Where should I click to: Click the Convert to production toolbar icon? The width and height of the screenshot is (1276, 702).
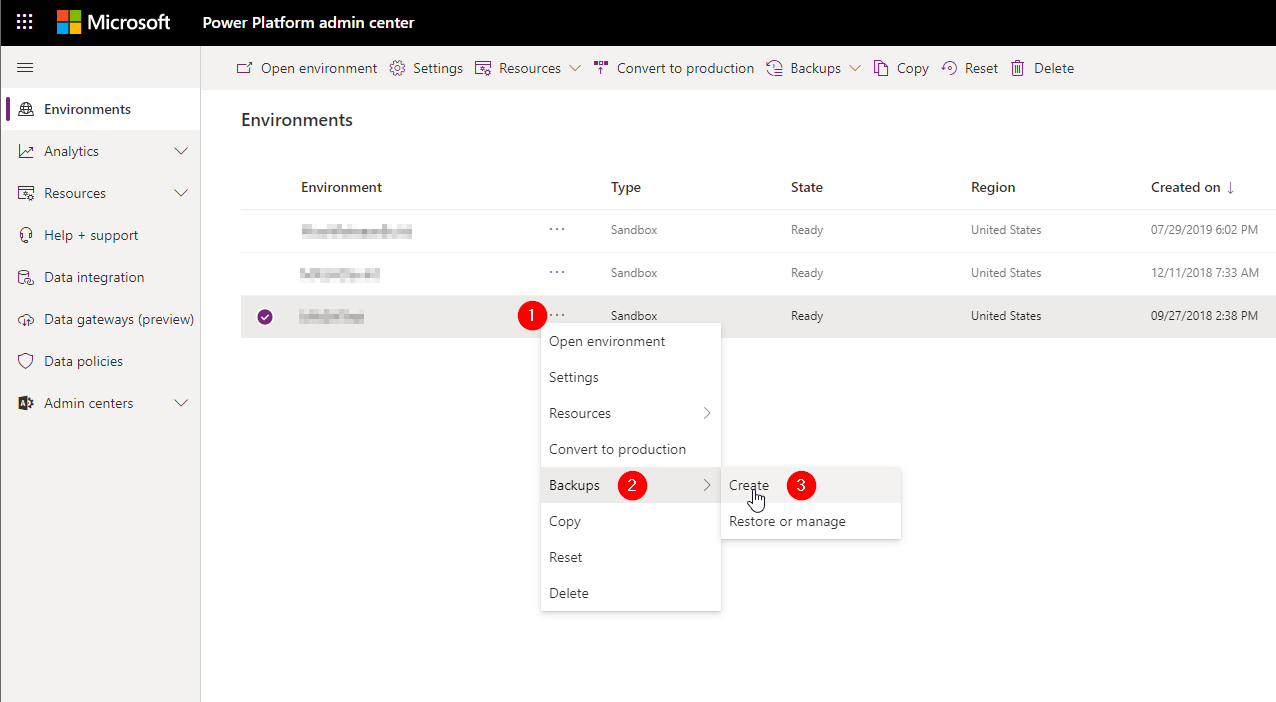click(x=601, y=68)
